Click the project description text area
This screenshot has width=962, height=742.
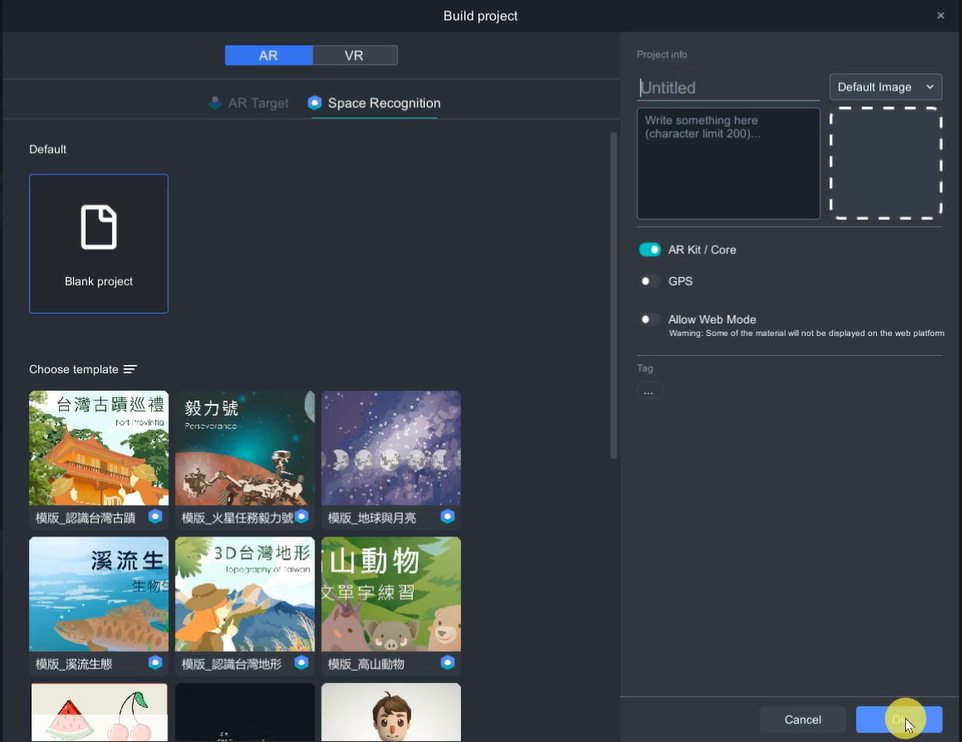728,163
